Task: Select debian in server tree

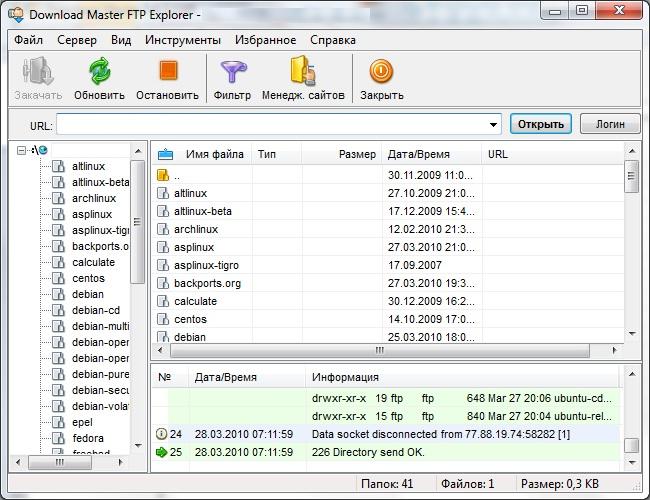Action: tap(88, 294)
